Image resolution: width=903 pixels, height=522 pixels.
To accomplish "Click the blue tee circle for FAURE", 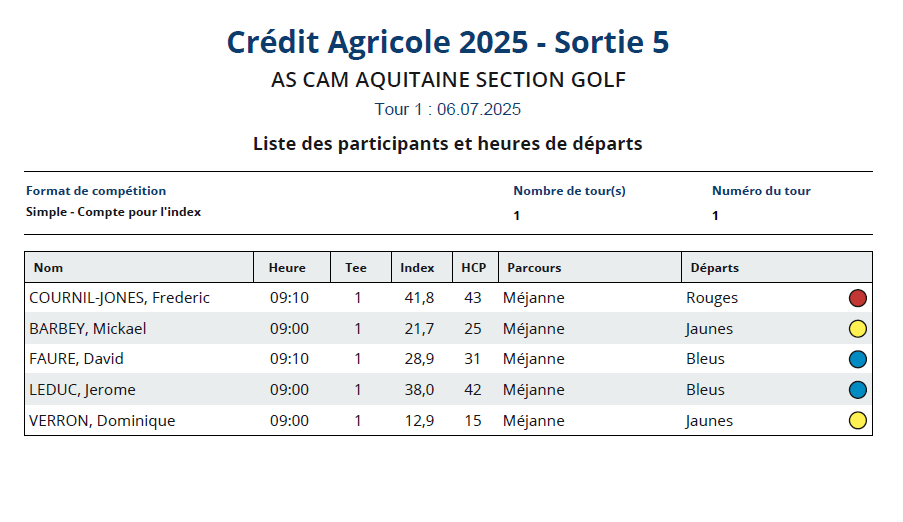I will 858,359.
